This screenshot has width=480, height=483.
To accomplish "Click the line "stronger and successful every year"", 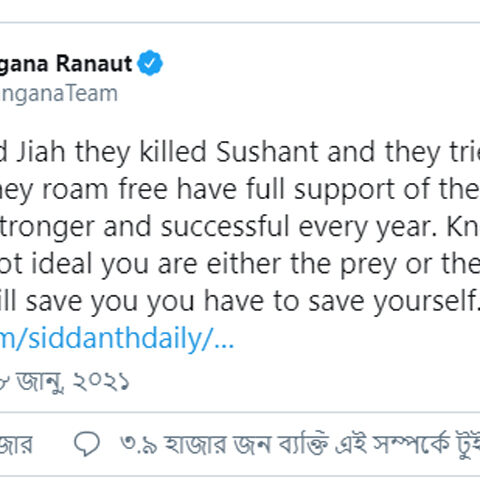I will 240,227.
